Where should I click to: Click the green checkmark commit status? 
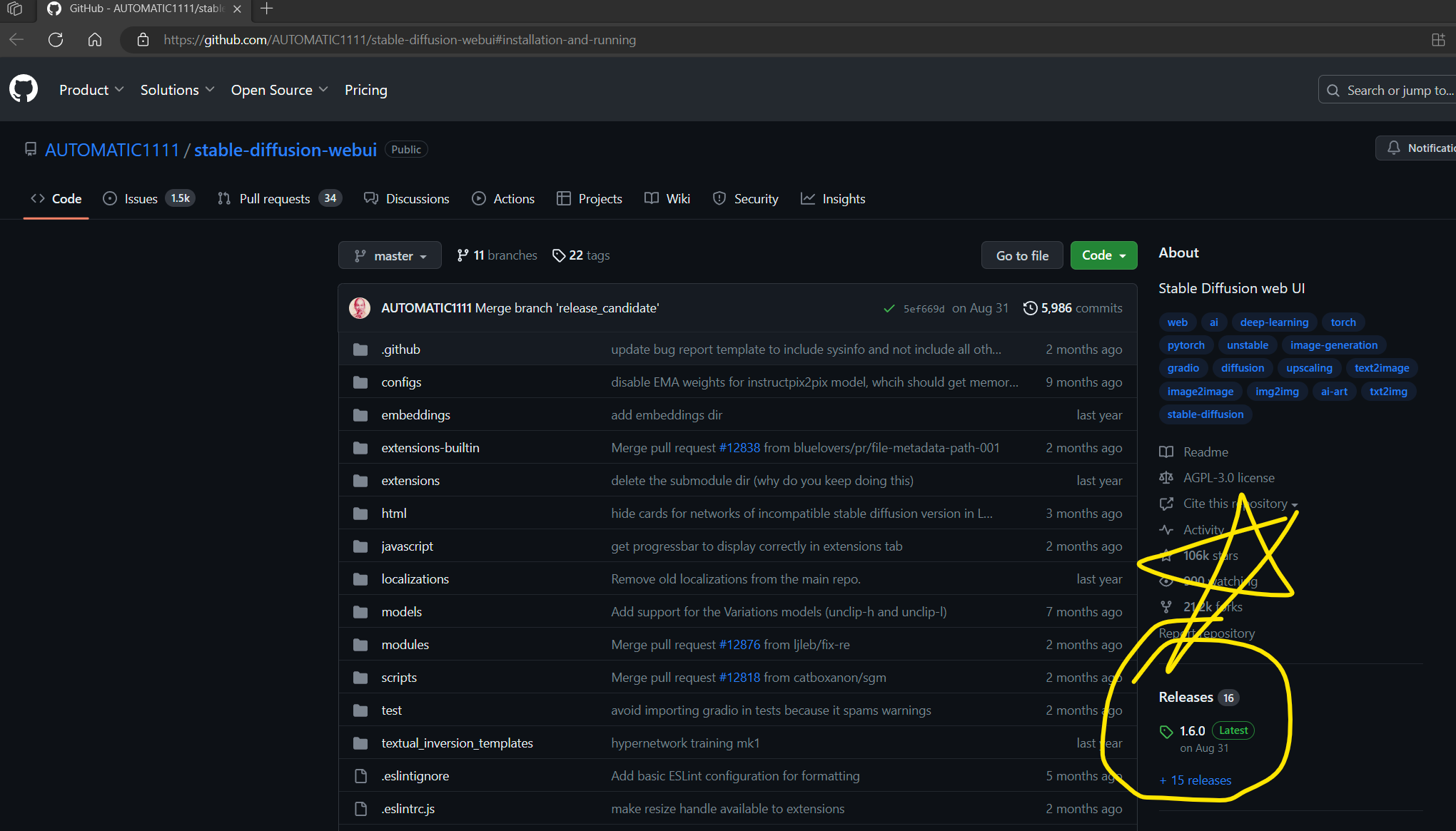tap(889, 309)
